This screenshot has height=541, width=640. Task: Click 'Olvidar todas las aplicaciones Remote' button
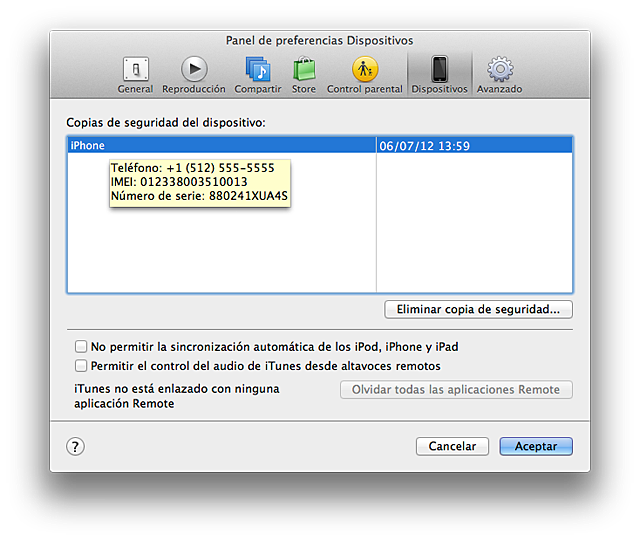pos(456,390)
